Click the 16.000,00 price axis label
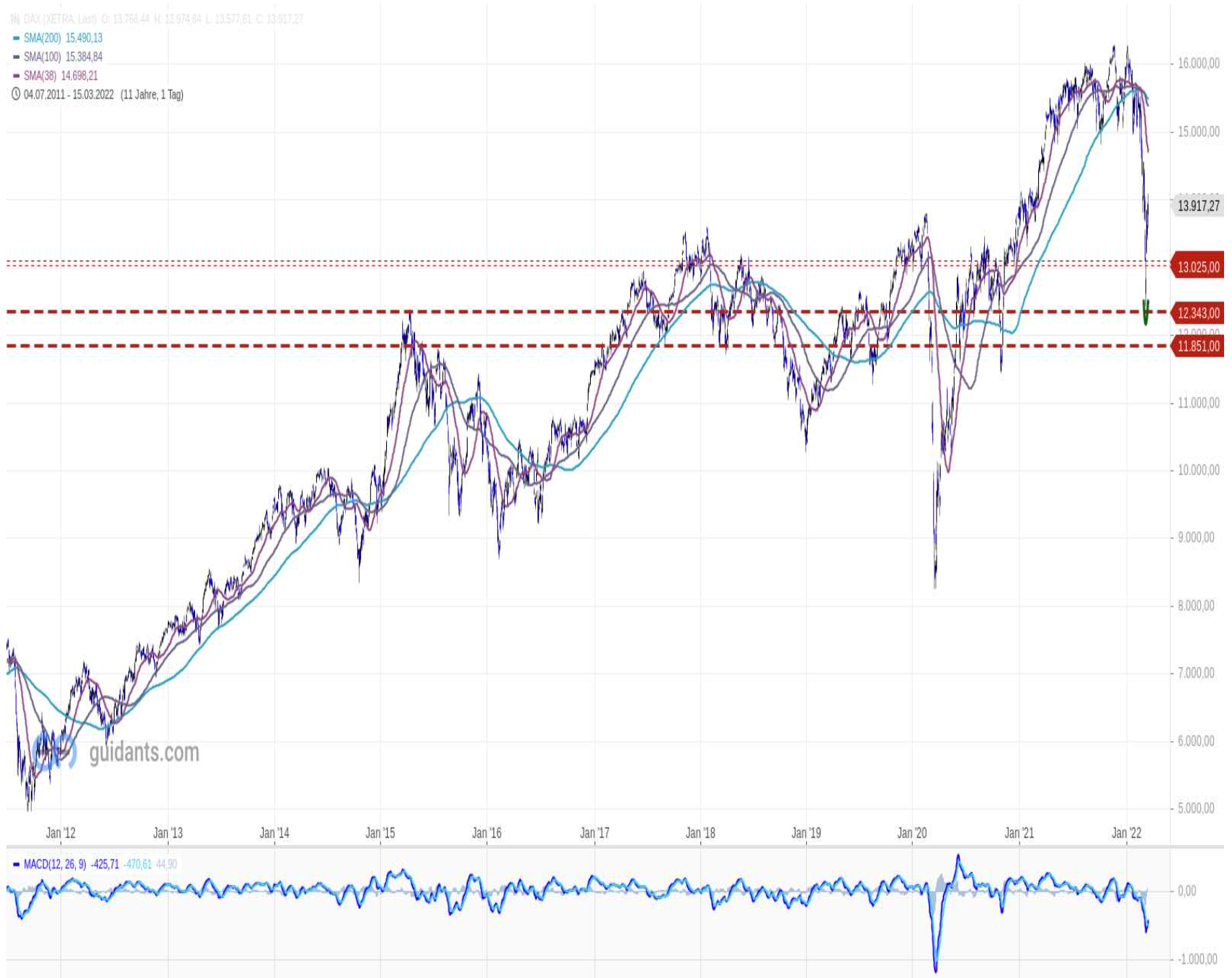The height and width of the screenshot is (978, 1232). (x=1199, y=63)
